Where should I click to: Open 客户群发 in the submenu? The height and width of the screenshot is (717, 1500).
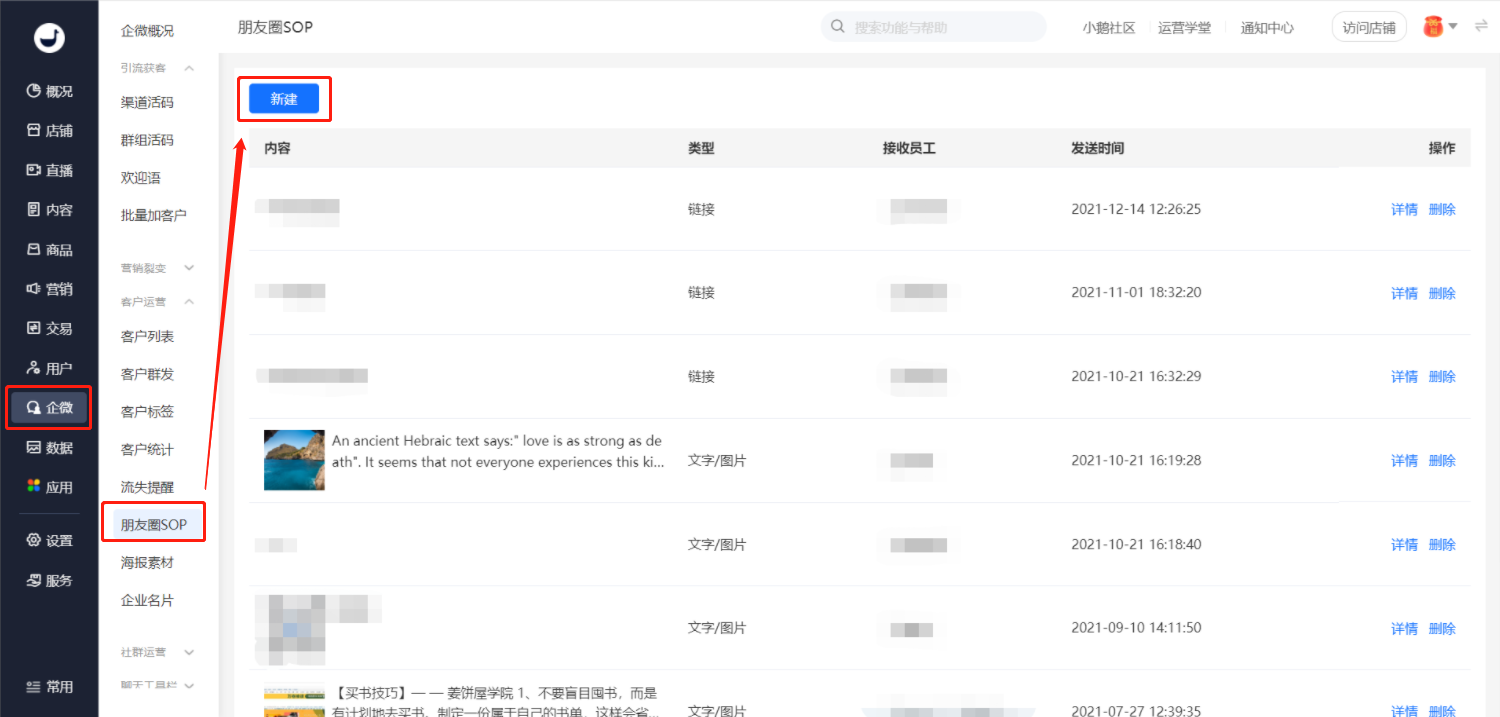pos(147,374)
